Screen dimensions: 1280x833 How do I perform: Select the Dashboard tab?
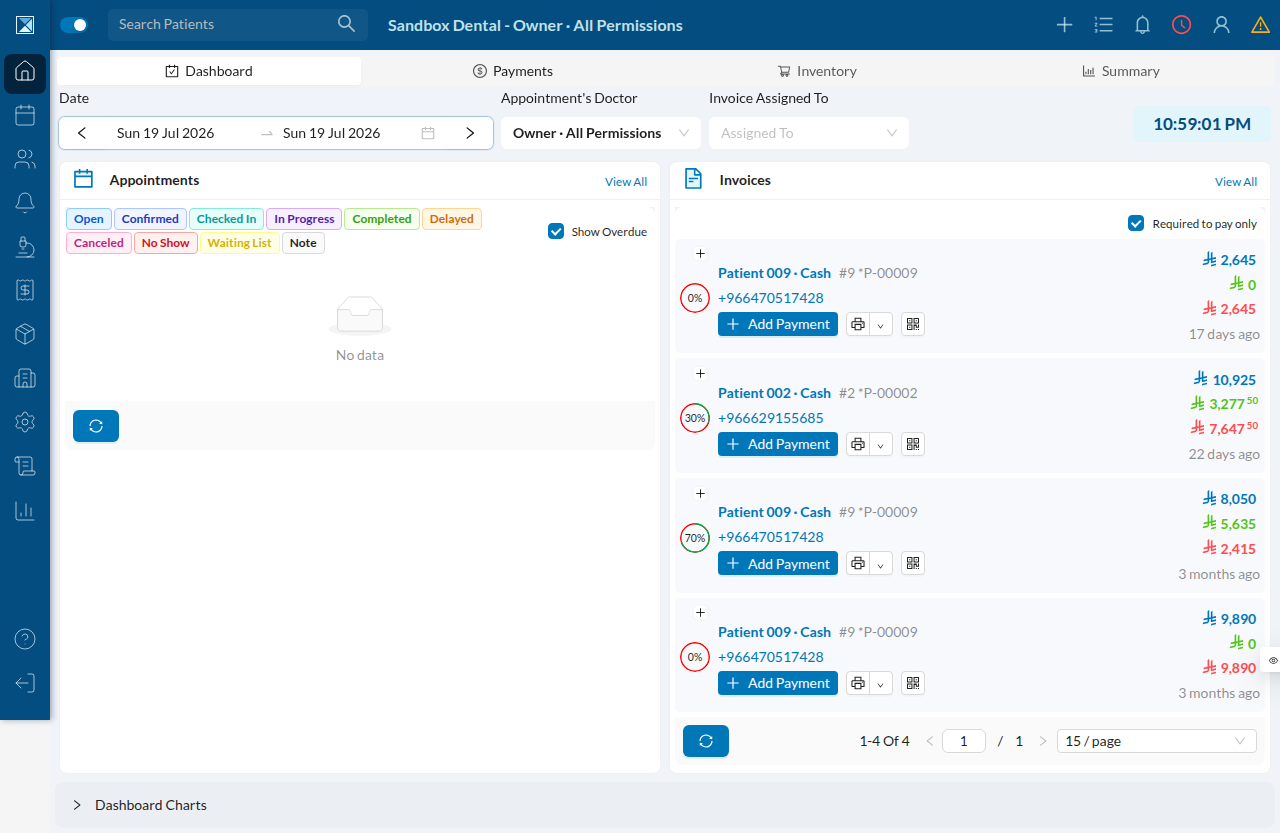(x=209, y=71)
